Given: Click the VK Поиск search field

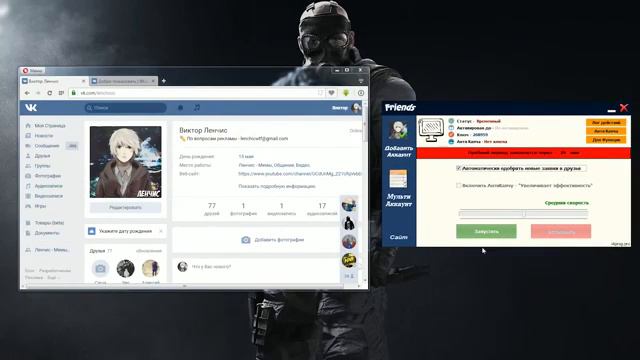Looking at the screenshot, I should pos(125,108).
